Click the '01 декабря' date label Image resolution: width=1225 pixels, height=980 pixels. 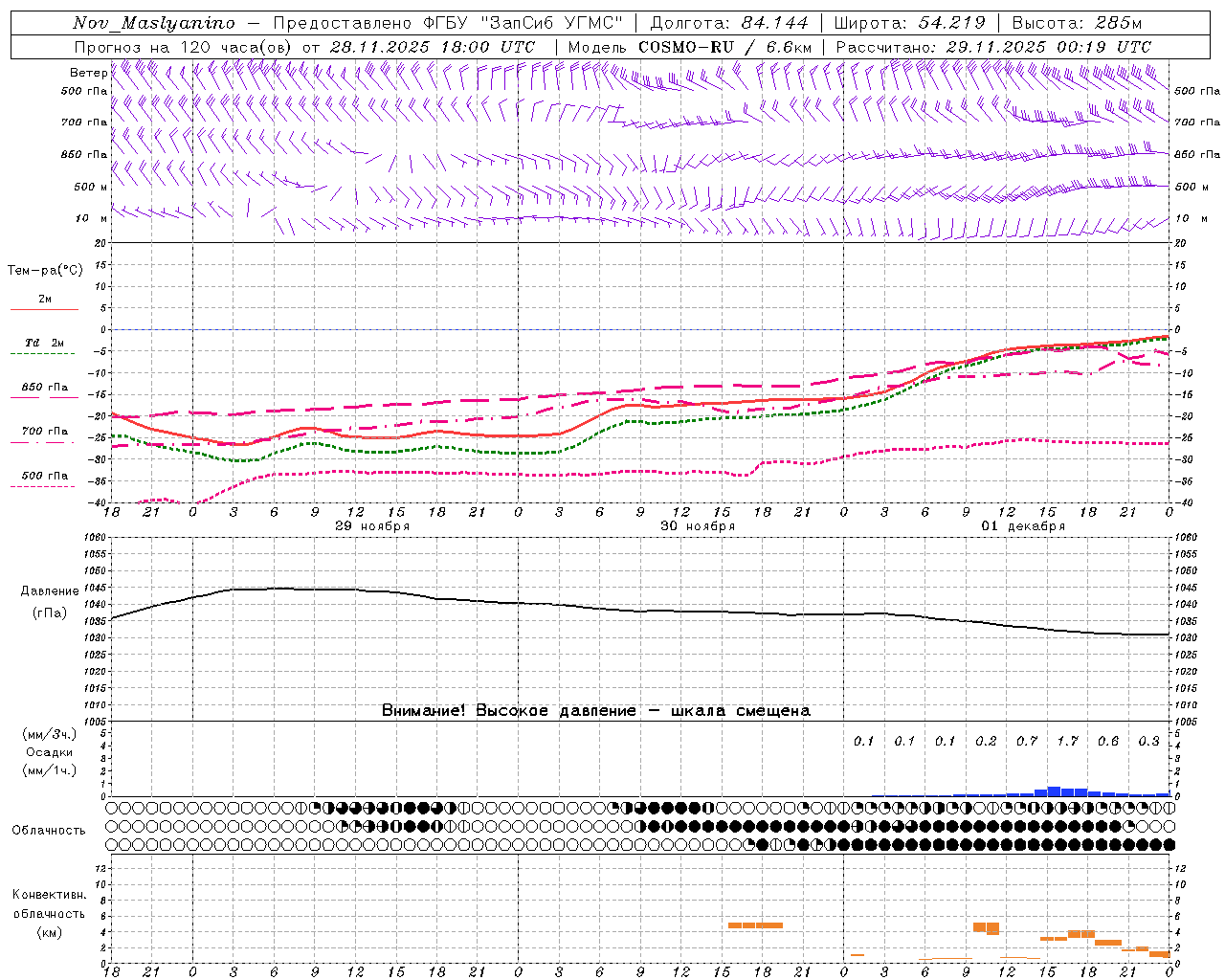[x=1023, y=526]
